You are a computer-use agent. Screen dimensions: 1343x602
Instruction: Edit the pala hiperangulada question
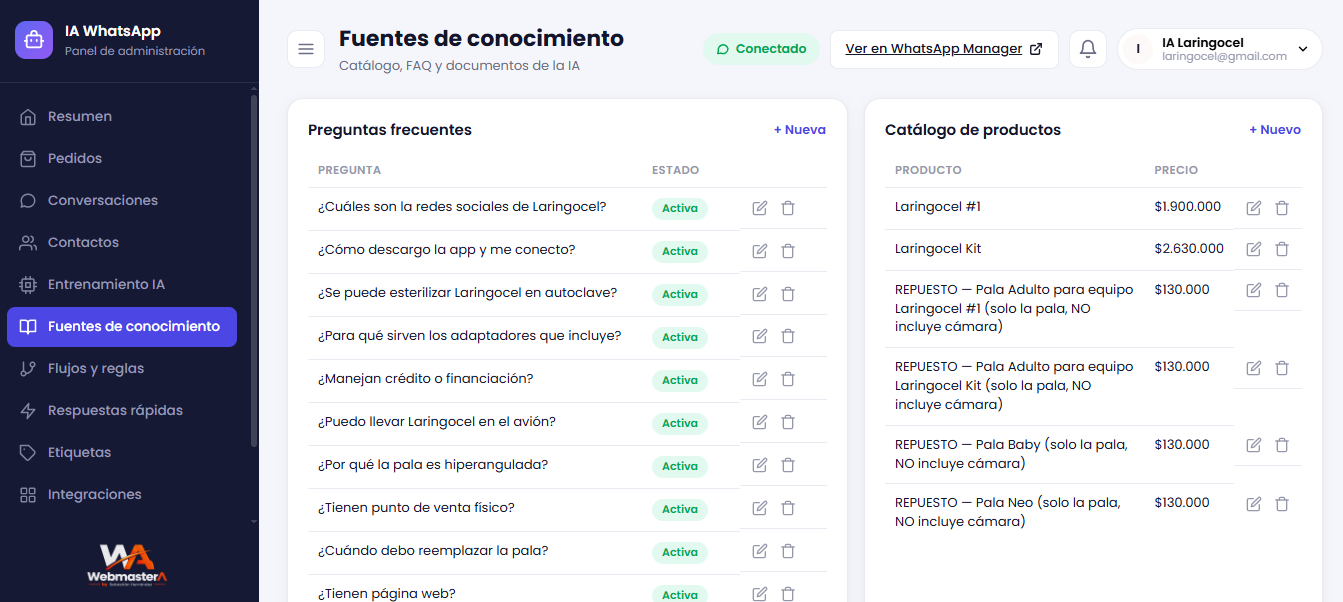click(760, 466)
